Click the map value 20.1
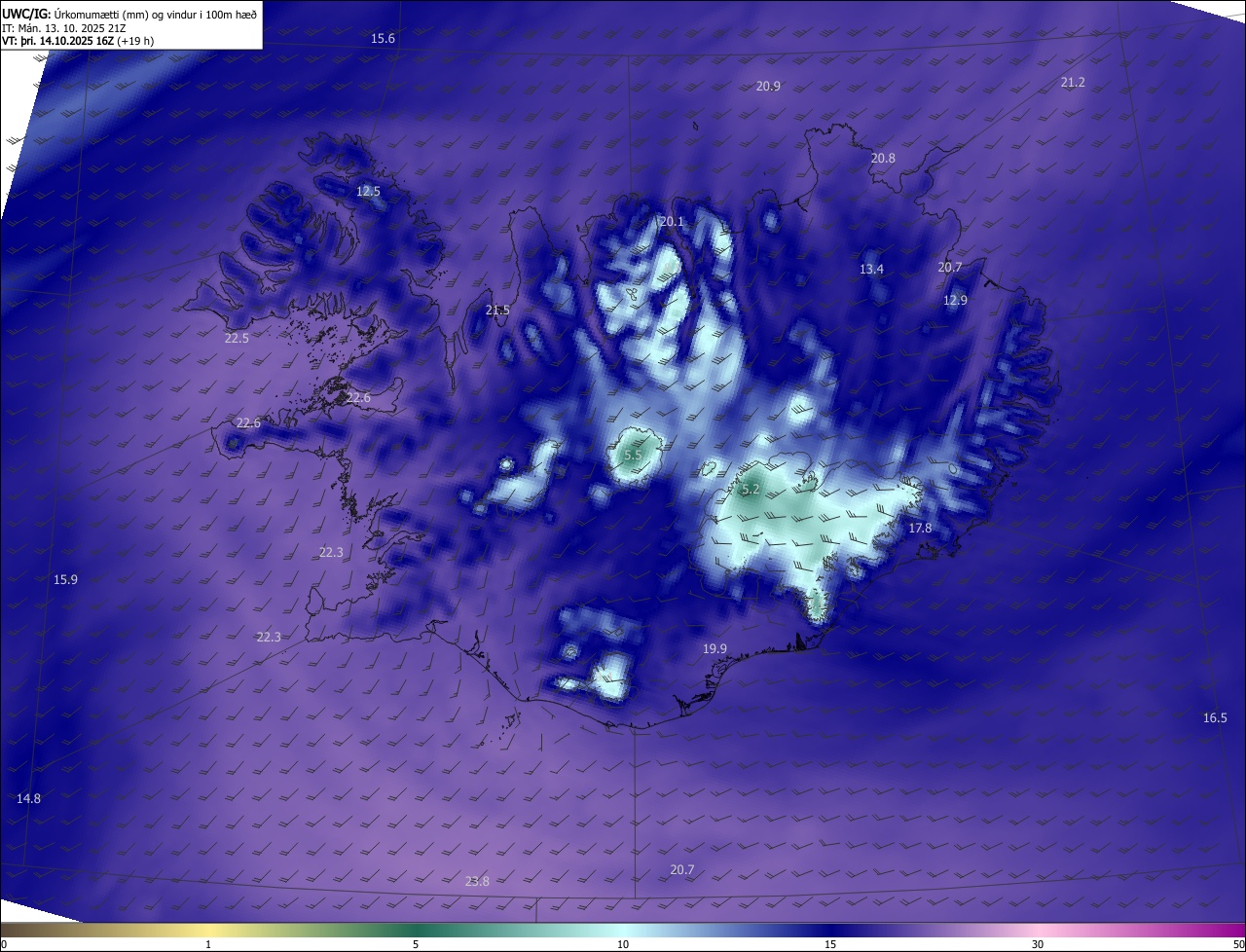The image size is (1246, 952). click(673, 222)
